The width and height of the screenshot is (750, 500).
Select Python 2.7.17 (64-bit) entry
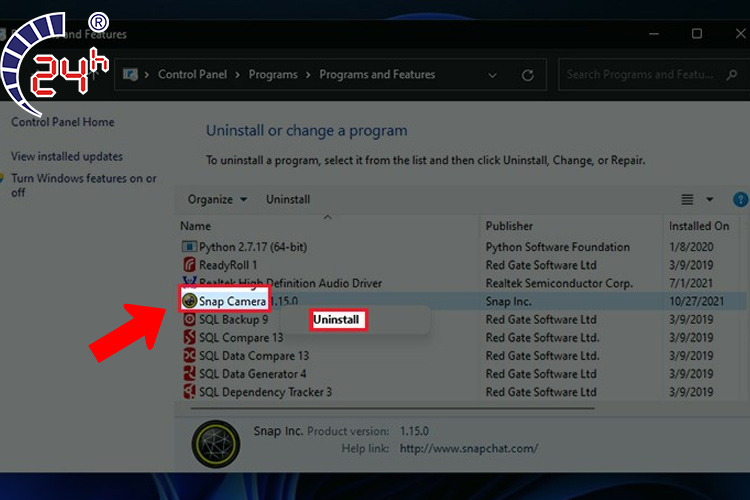tap(253, 247)
